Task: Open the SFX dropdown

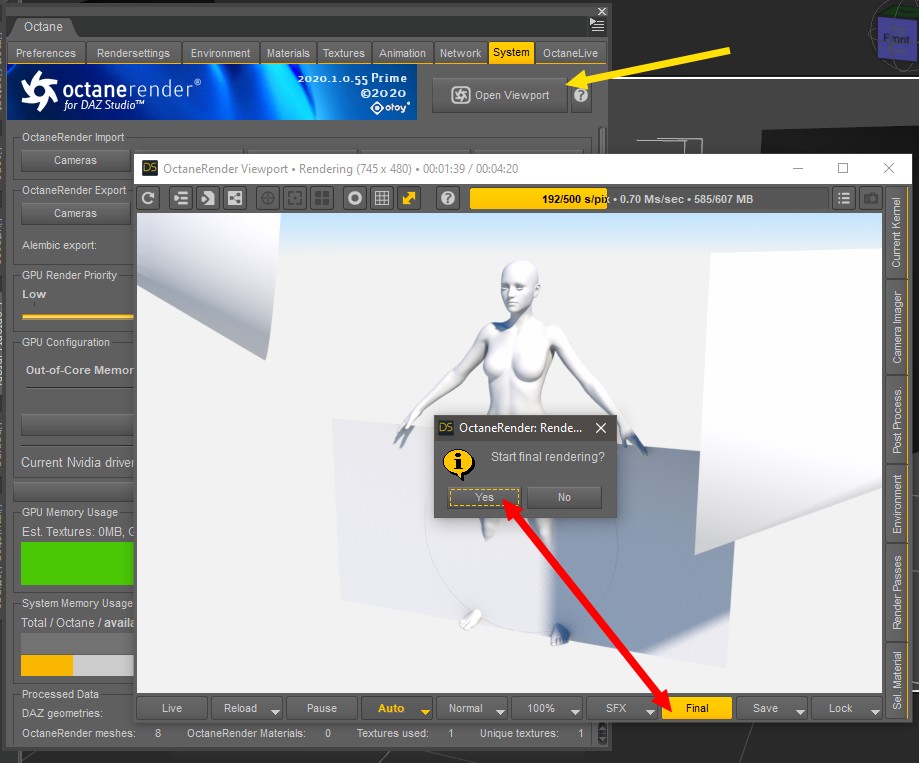Action: (650, 711)
